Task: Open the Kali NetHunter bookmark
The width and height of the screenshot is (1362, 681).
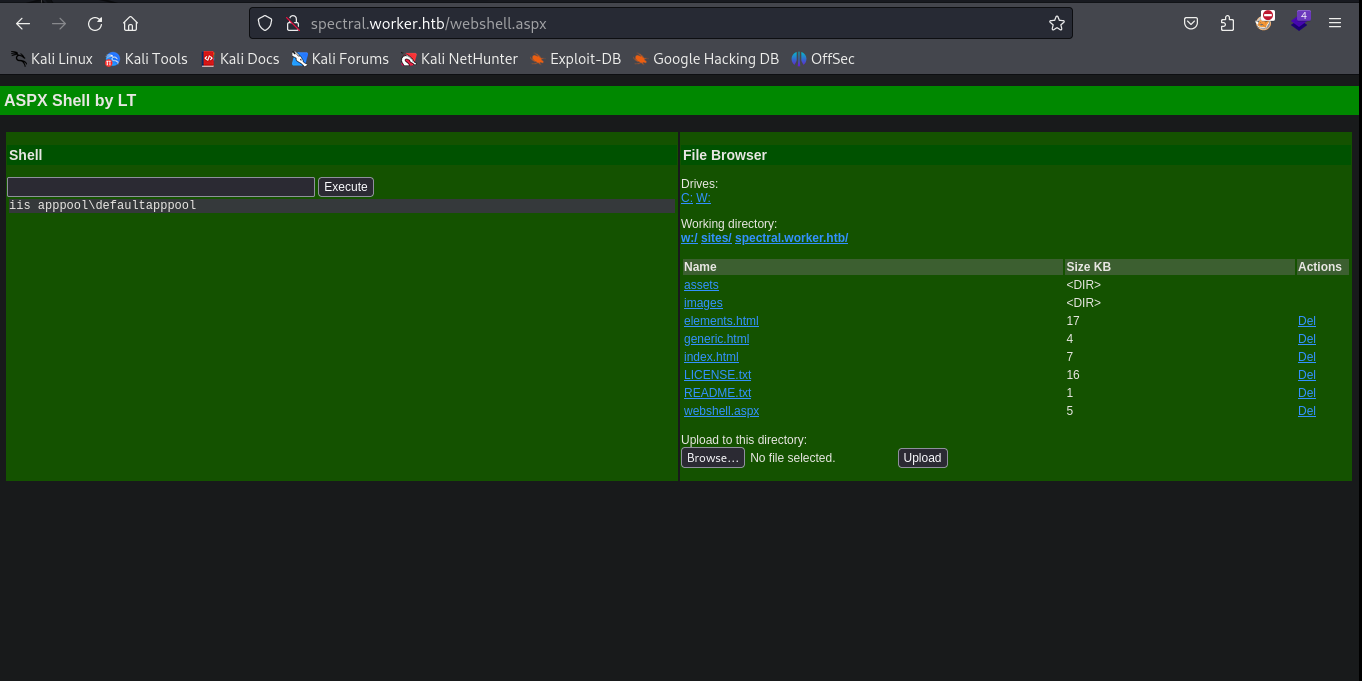Action: pyautogui.click(x=460, y=59)
